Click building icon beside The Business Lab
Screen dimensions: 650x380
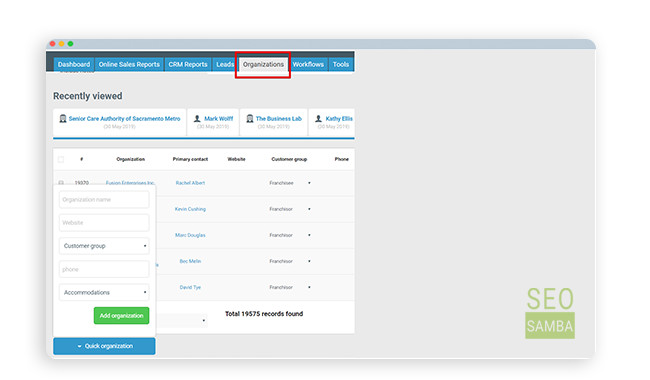(x=250, y=119)
